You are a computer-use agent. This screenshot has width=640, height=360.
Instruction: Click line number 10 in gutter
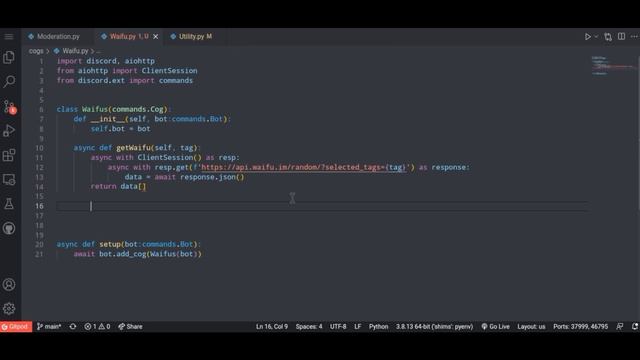point(39,148)
